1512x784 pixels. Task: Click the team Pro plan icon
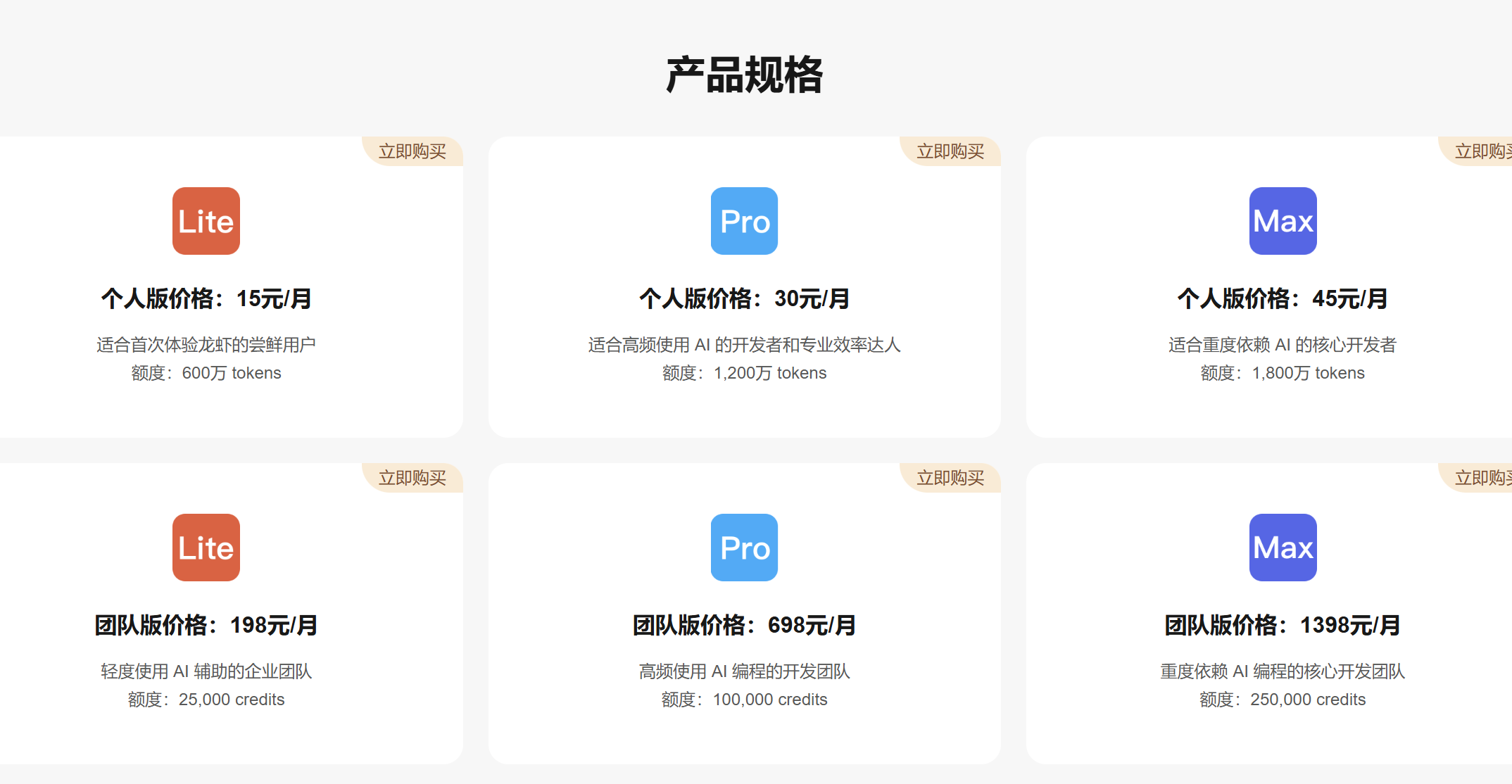coord(744,548)
